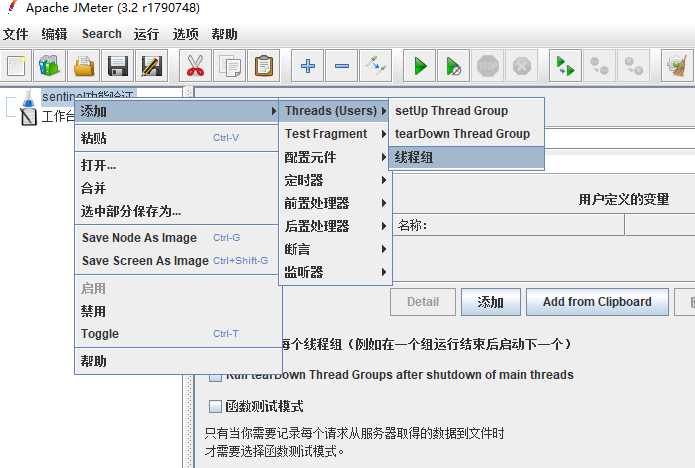Click the green Start run icon
The height and width of the screenshot is (468, 695).
[x=419, y=66]
